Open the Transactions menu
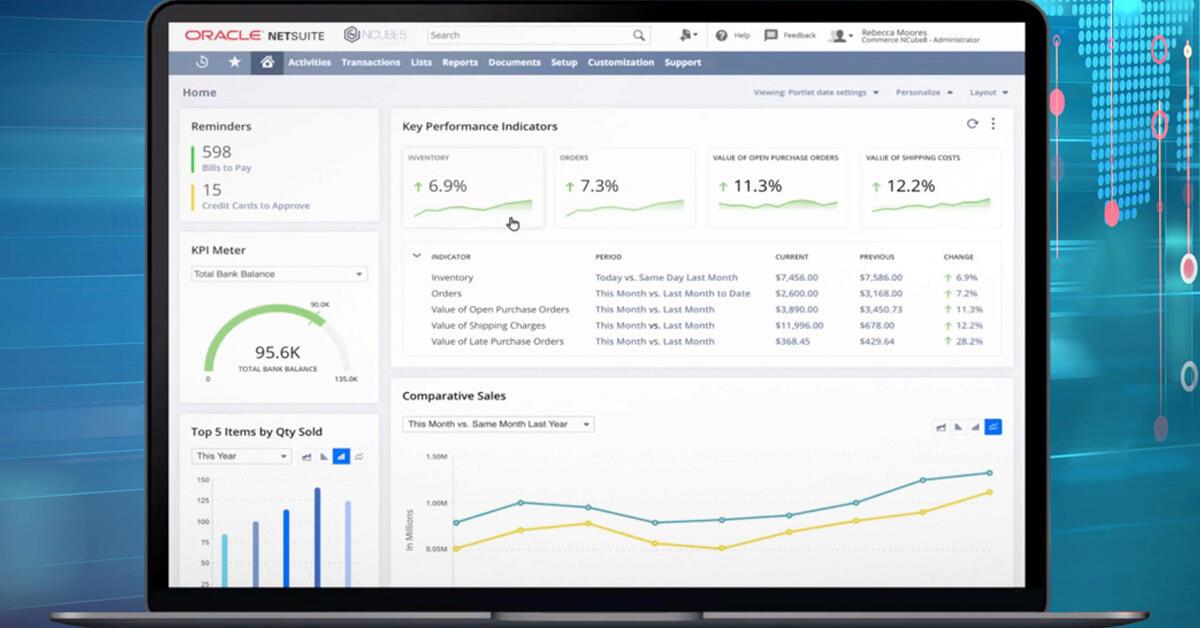Screen dimensions: 1200x628 370,62
